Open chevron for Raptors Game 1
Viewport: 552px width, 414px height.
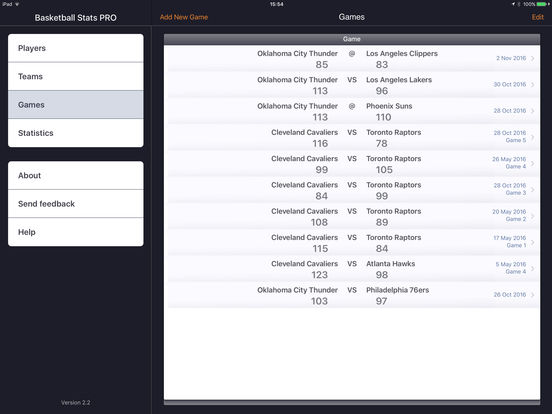[533, 242]
